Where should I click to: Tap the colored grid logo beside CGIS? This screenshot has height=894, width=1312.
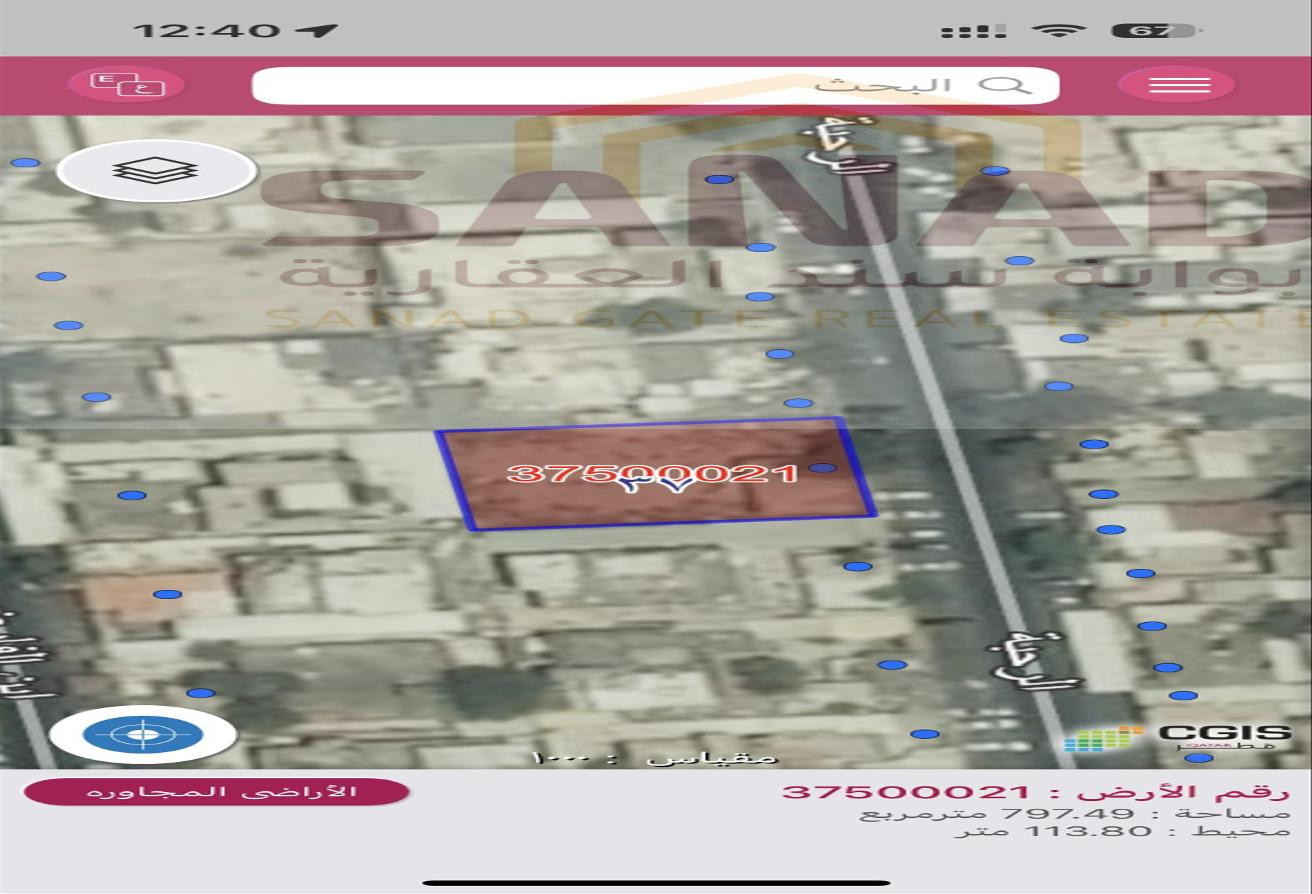point(1104,739)
